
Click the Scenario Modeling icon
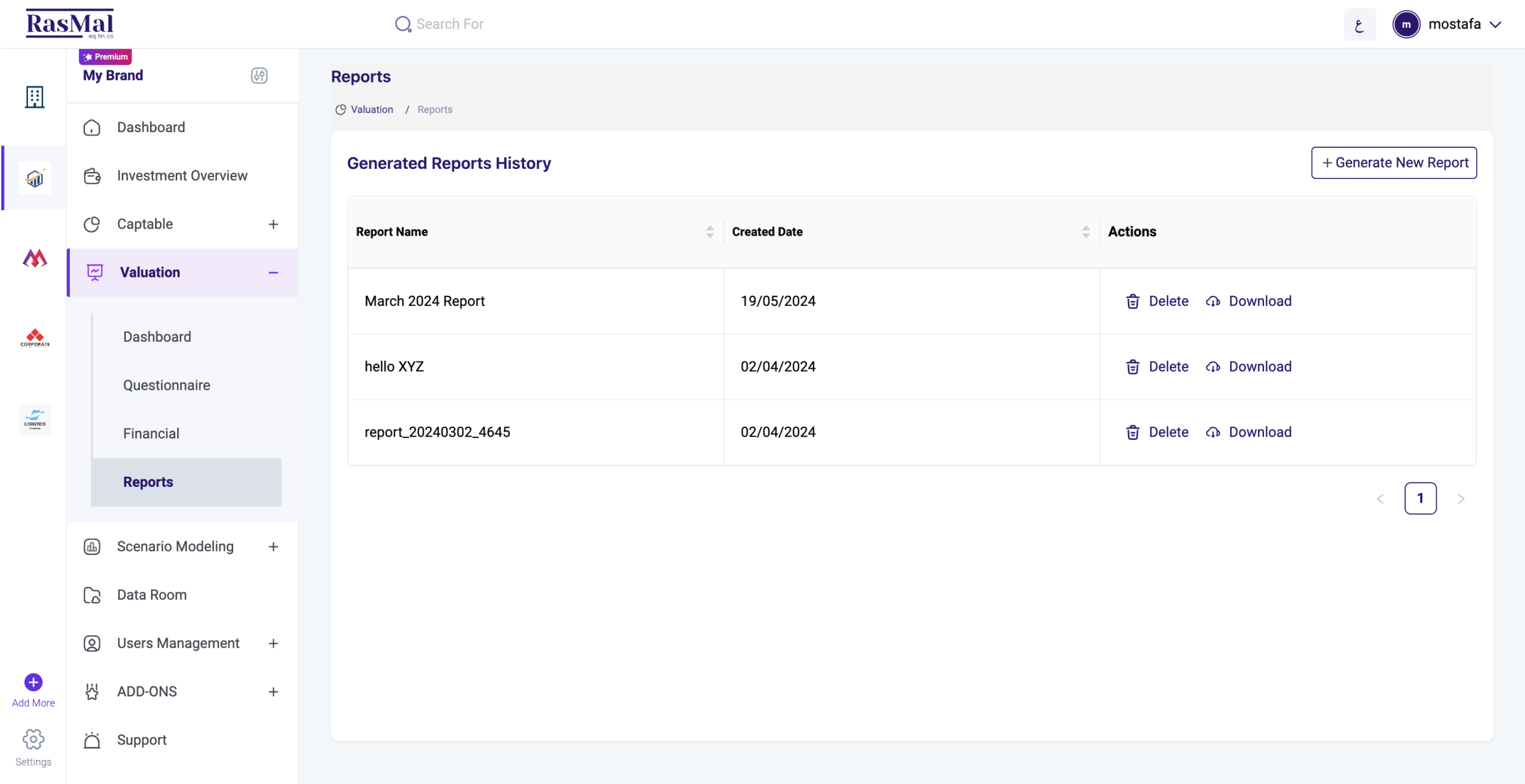coord(92,546)
